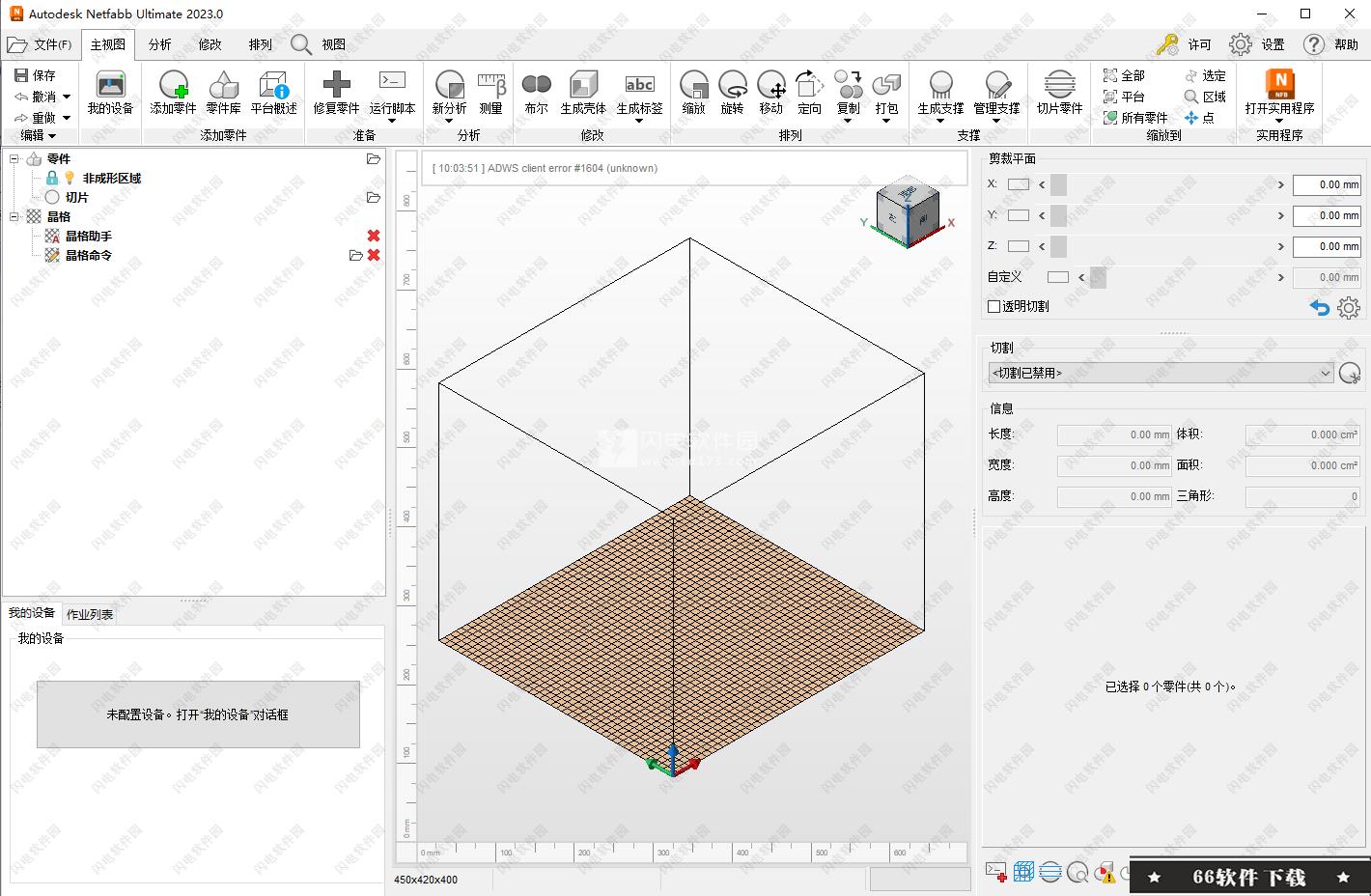Open the 运行脚本 dropdown arrow

pos(392,121)
